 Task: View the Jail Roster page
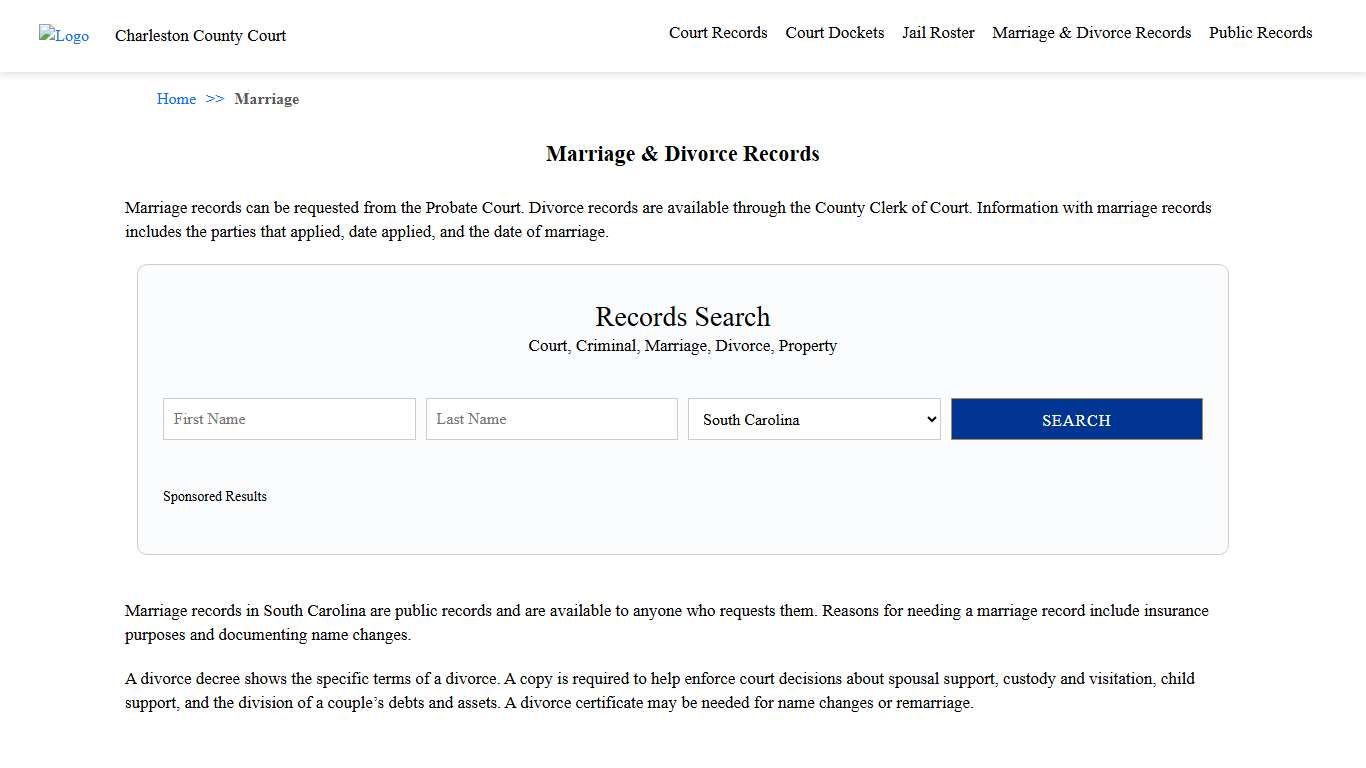pyautogui.click(x=937, y=32)
